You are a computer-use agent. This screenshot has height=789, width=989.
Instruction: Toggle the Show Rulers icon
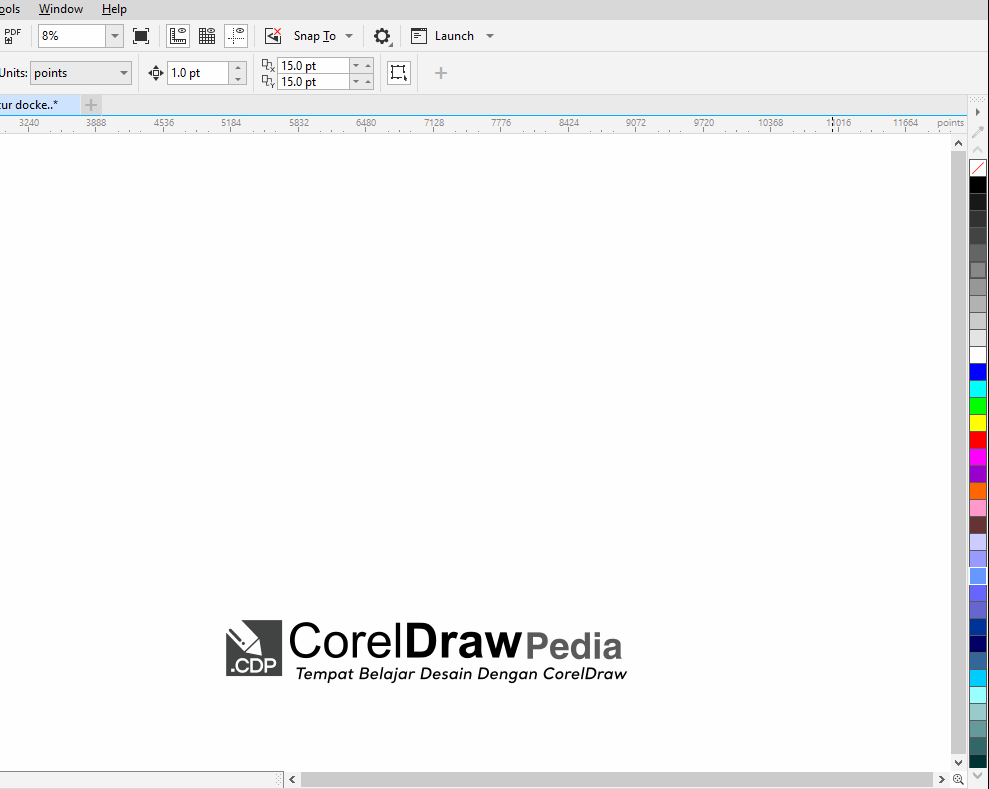177,35
